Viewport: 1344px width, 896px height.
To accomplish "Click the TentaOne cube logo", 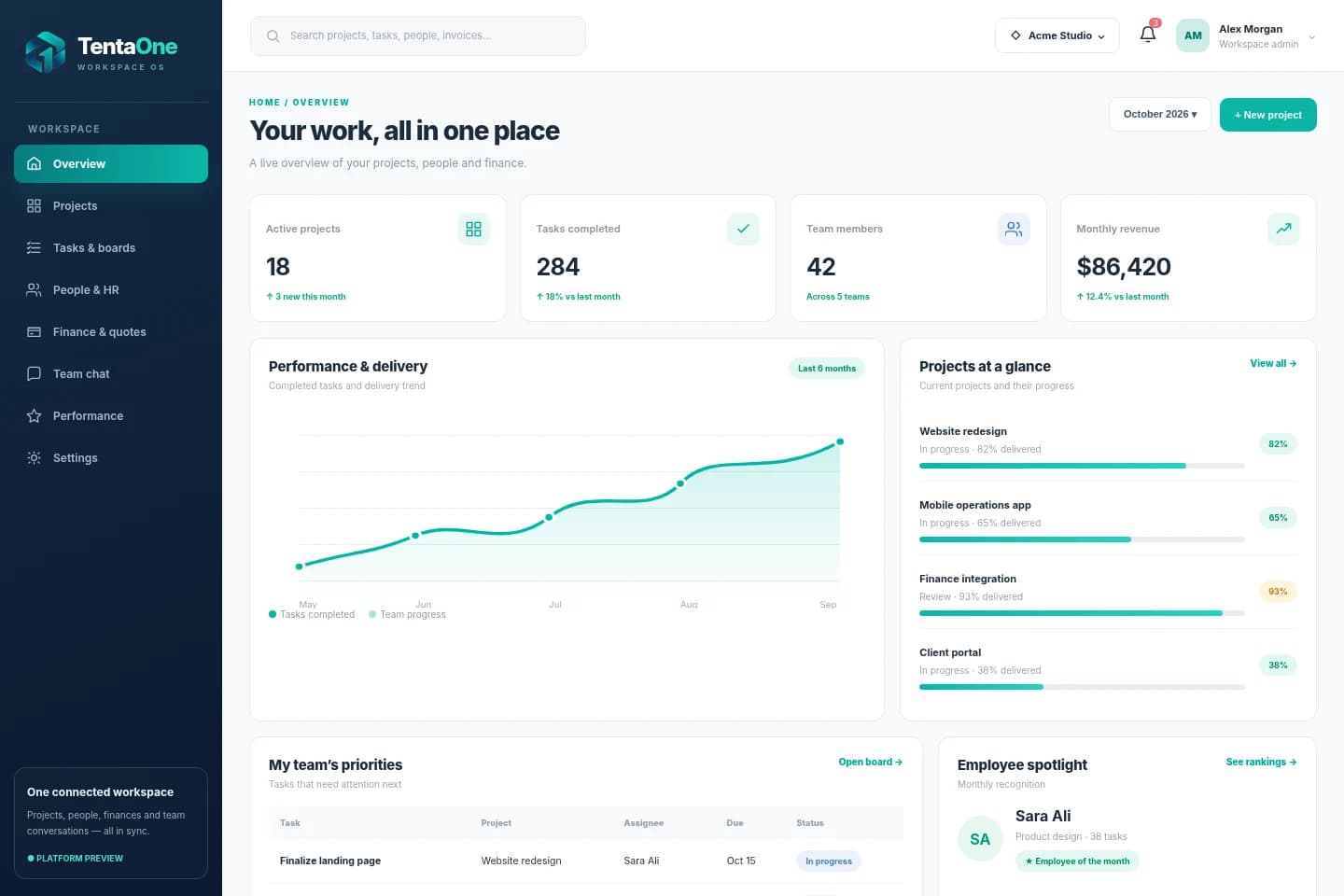I will pos(45,52).
